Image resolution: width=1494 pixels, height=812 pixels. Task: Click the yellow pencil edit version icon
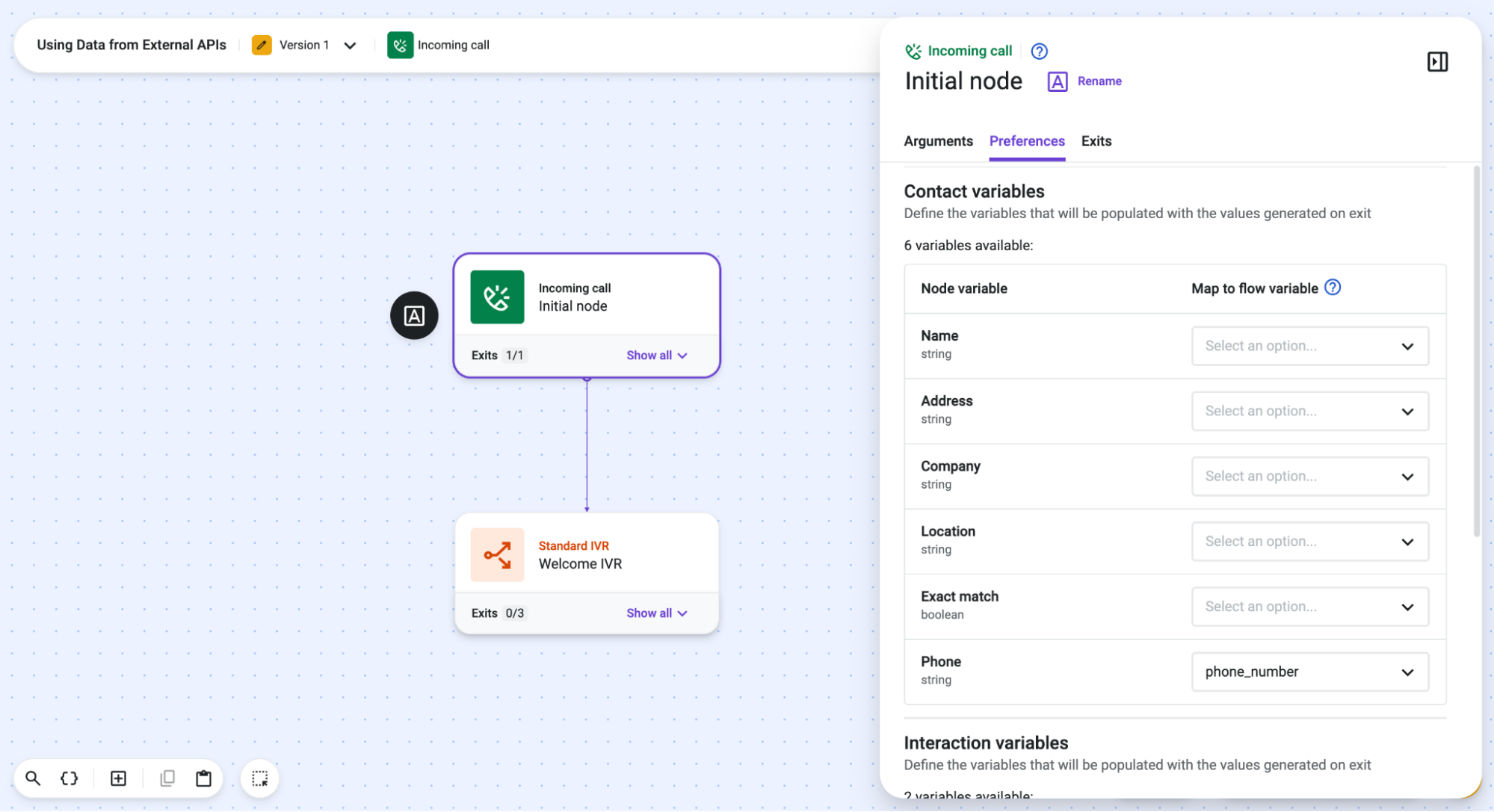(x=262, y=45)
